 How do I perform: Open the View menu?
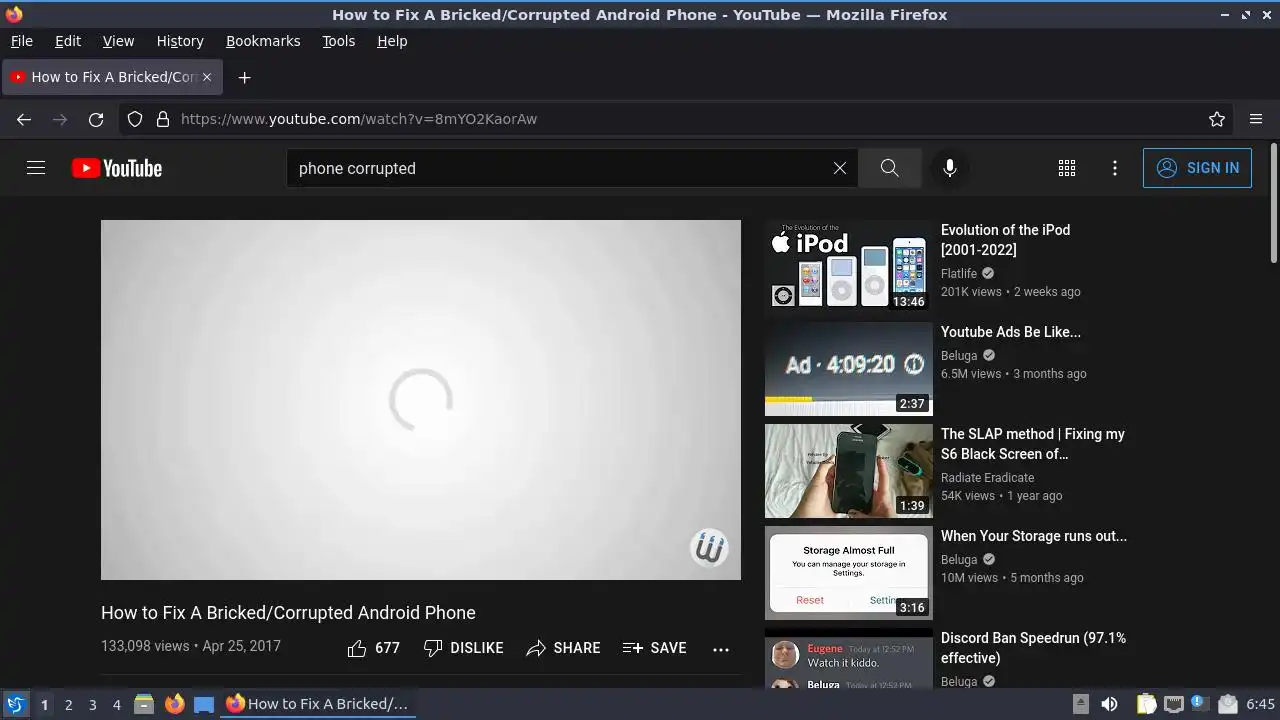pos(118,41)
